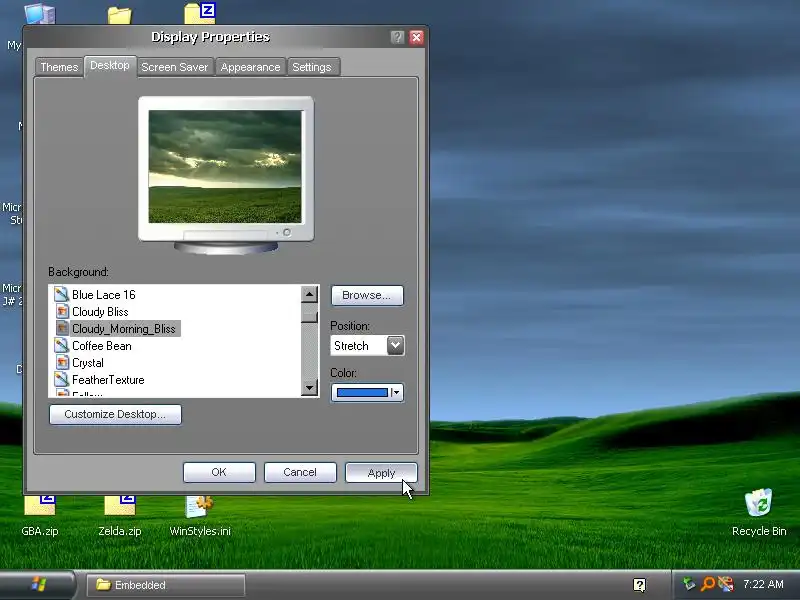Select the My Computer desktop icon
The height and width of the screenshot is (600, 800).
[x=40, y=13]
